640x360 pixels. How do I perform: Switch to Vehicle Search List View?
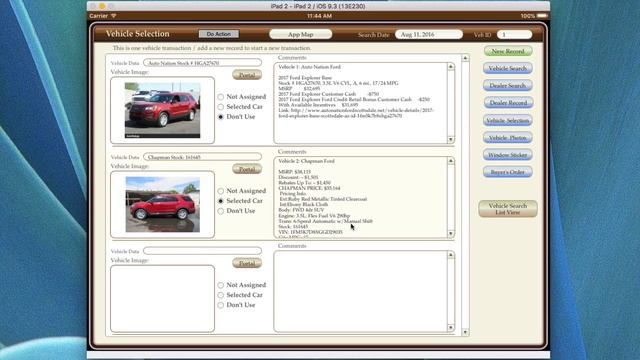(x=508, y=209)
